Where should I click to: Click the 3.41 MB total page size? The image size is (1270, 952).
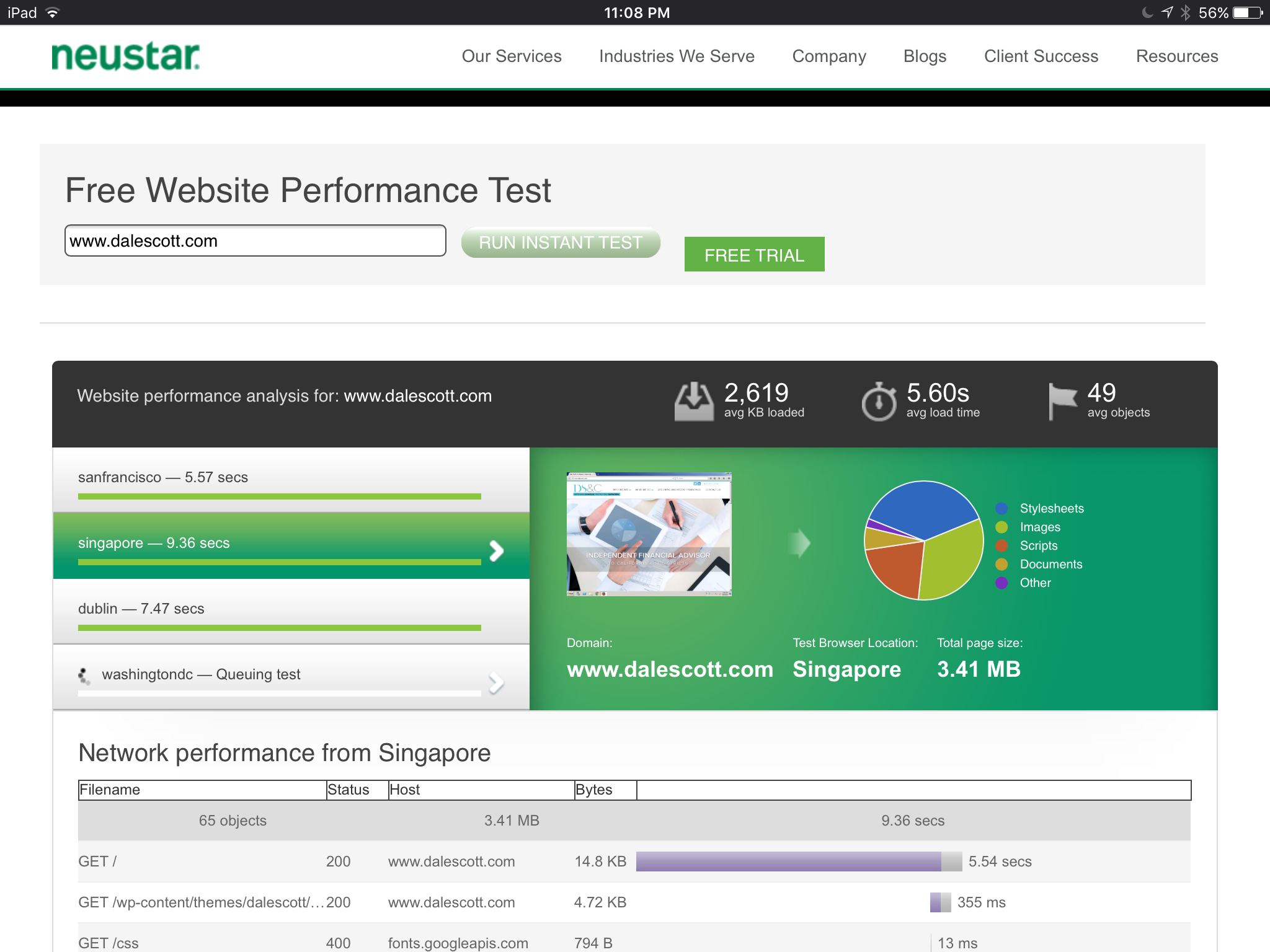click(x=979, y=669)
